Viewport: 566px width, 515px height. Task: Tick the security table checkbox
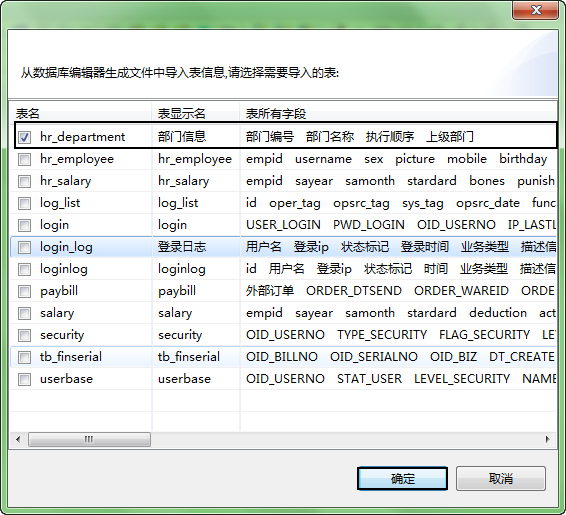tap(25, 335)
